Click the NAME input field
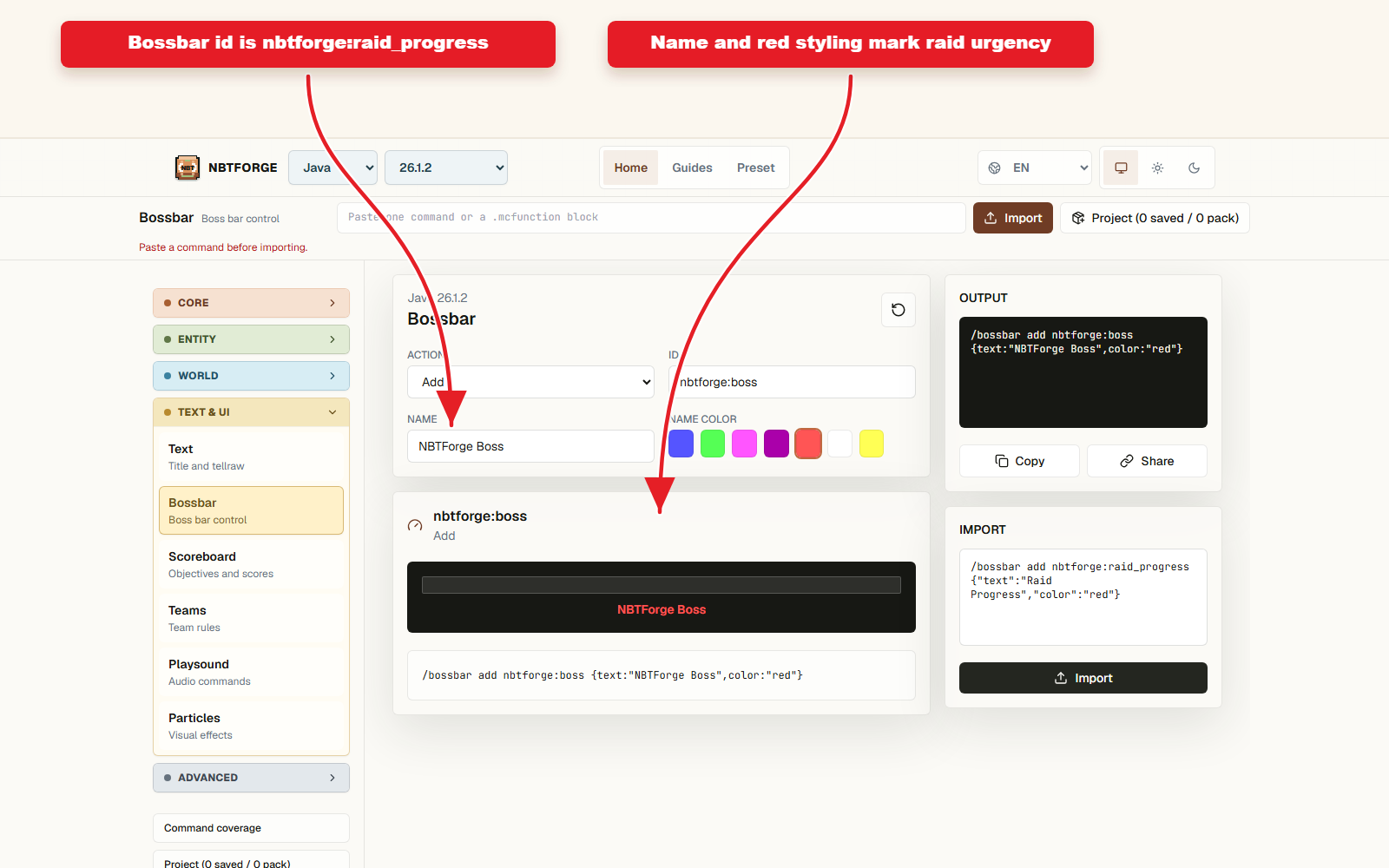Viewport: 1389px width, 868px height. coord(530,446)
